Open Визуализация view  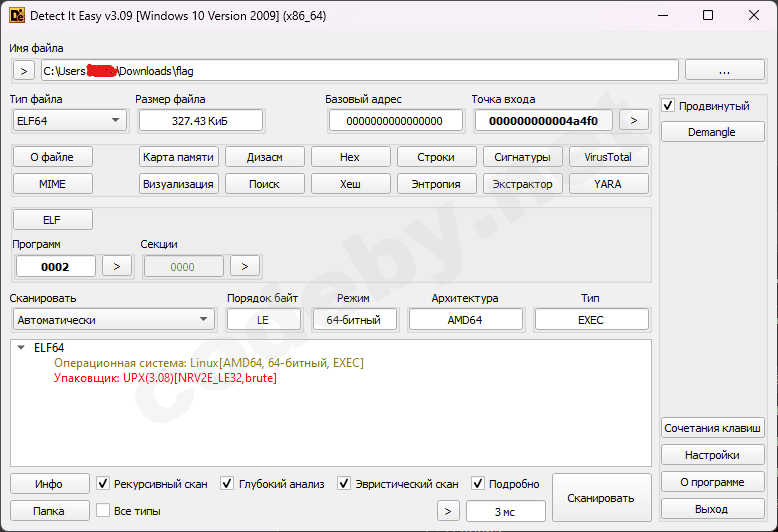pyautogui.click(x=179, y=184)
